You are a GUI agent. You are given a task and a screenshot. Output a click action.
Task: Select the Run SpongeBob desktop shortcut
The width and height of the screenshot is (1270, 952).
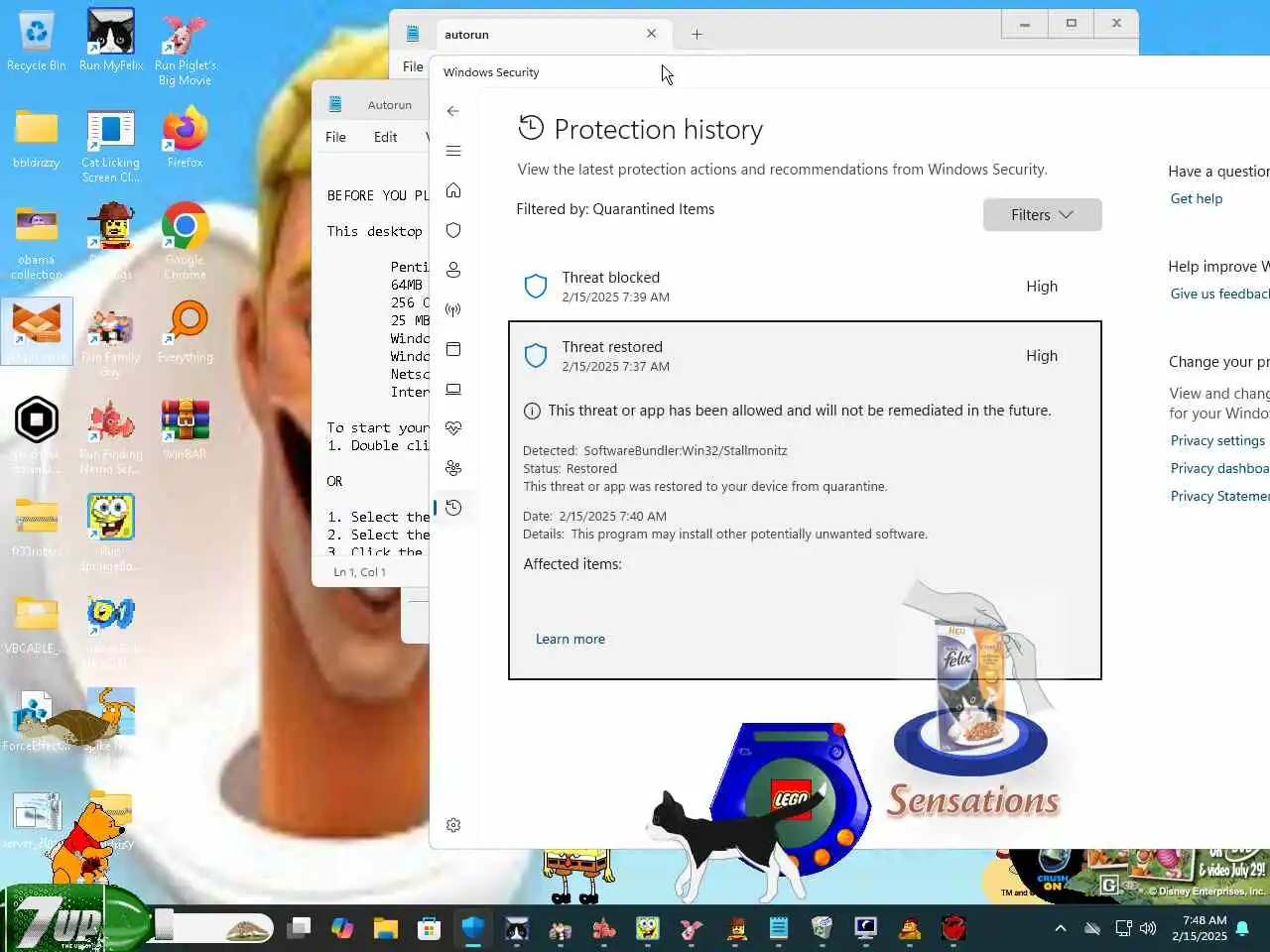111,532
